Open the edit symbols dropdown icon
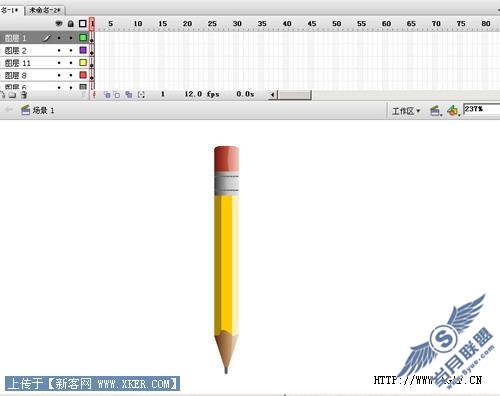The image size is (500, 396). click(x=453, y=111)
